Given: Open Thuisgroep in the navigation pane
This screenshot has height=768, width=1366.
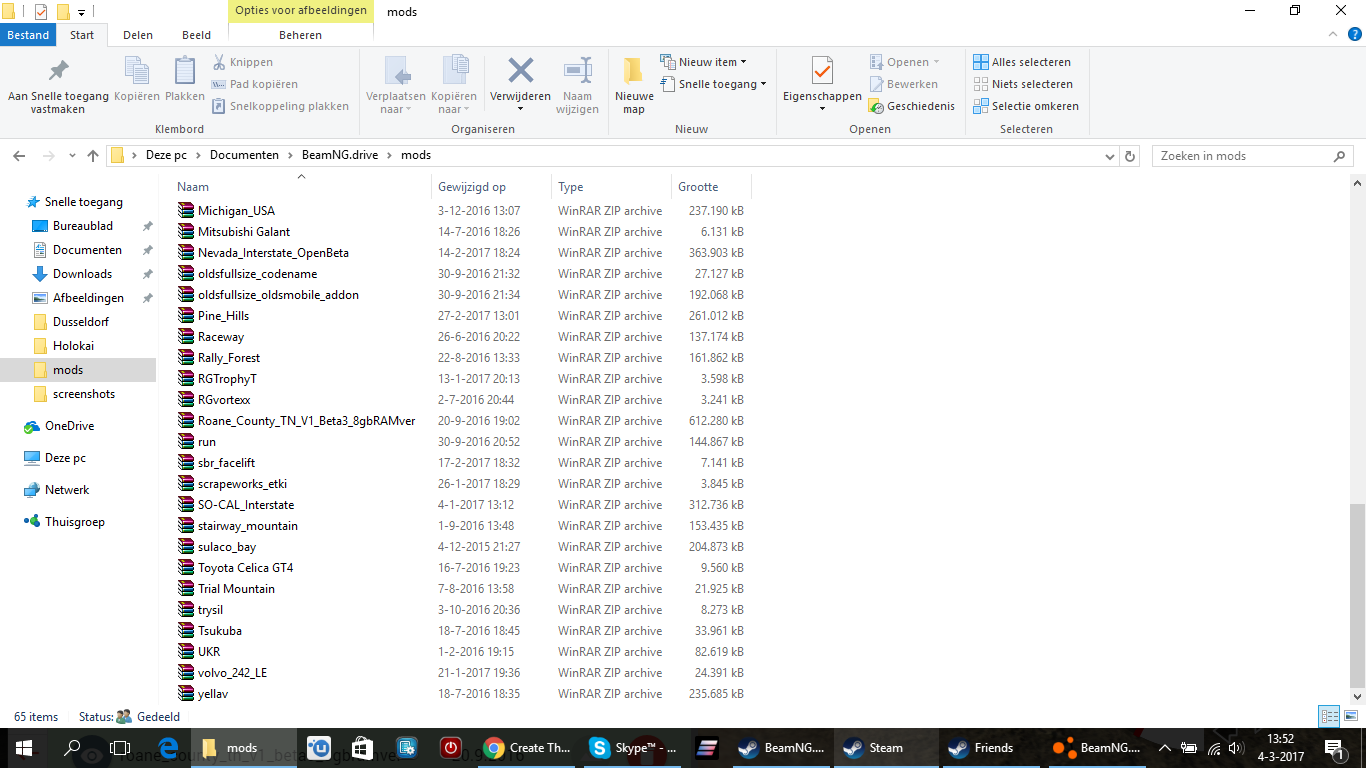Looking at the screenshot, I should (x=74, y=522).
